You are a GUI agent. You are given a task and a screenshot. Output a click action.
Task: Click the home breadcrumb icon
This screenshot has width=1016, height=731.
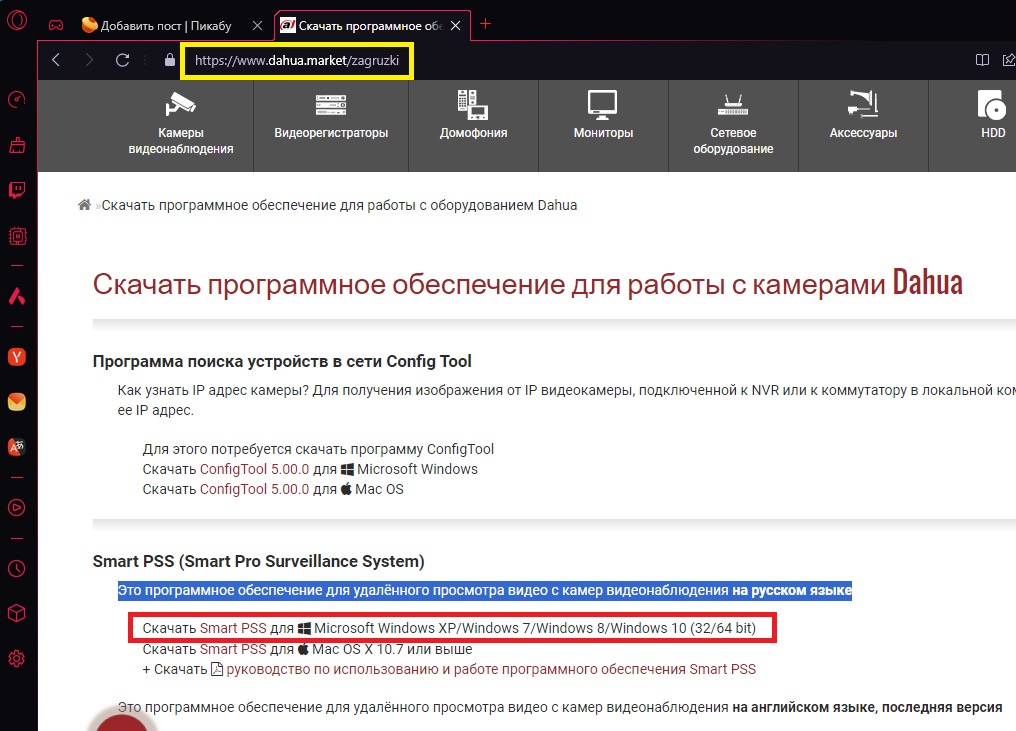(84, 205)
